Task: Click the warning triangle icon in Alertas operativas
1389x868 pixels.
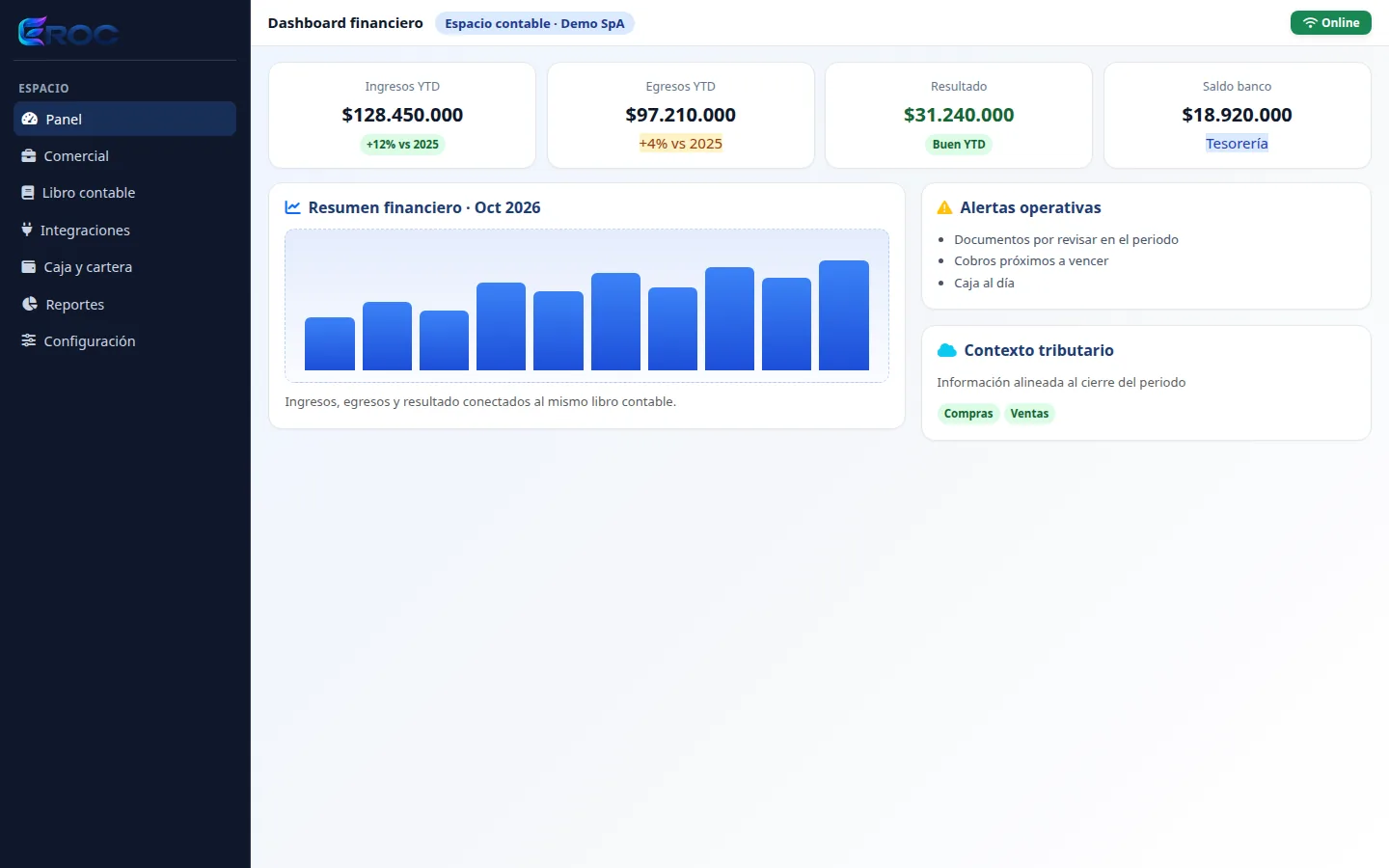Action: point(944,207)
